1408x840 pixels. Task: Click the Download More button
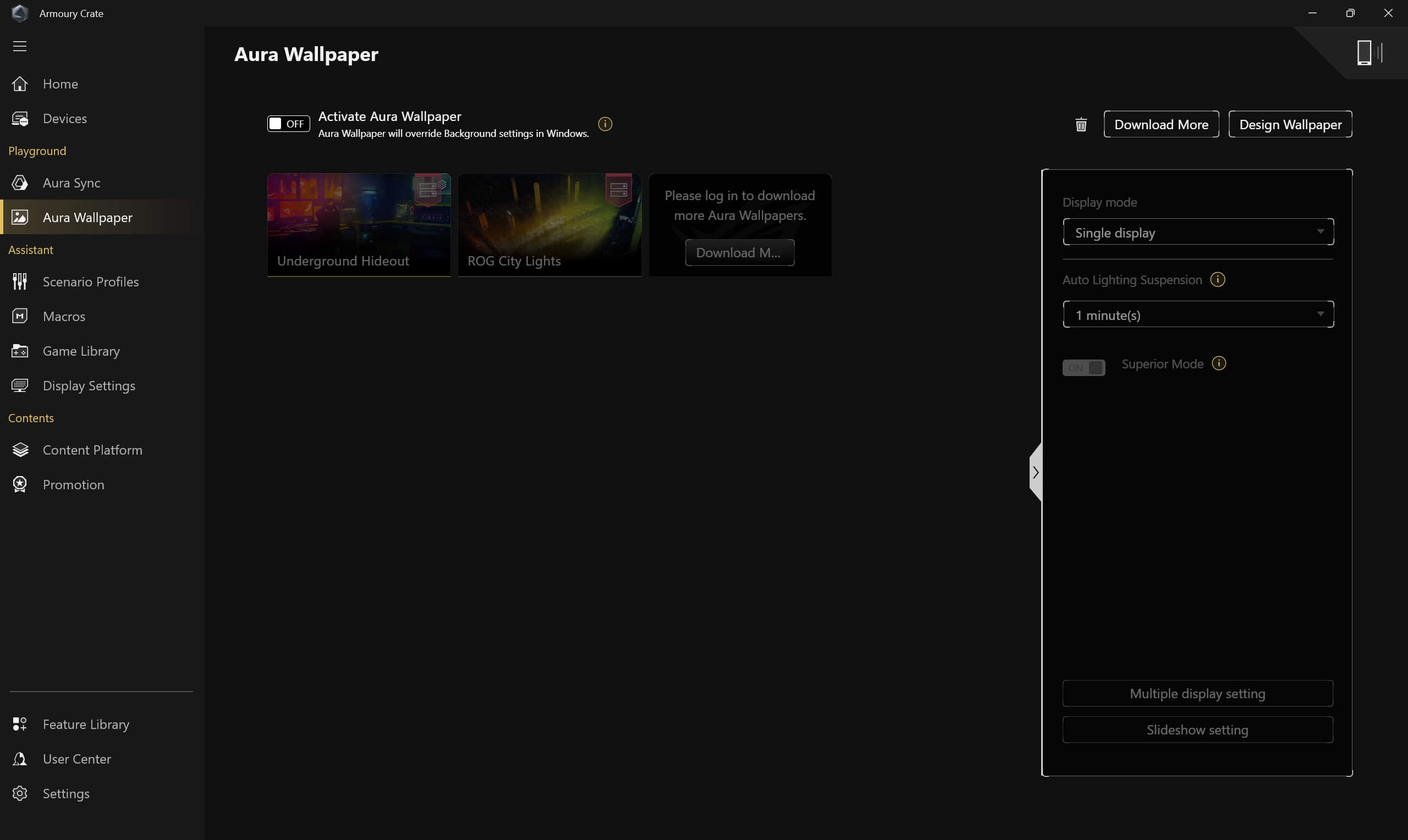(1161, 124)
